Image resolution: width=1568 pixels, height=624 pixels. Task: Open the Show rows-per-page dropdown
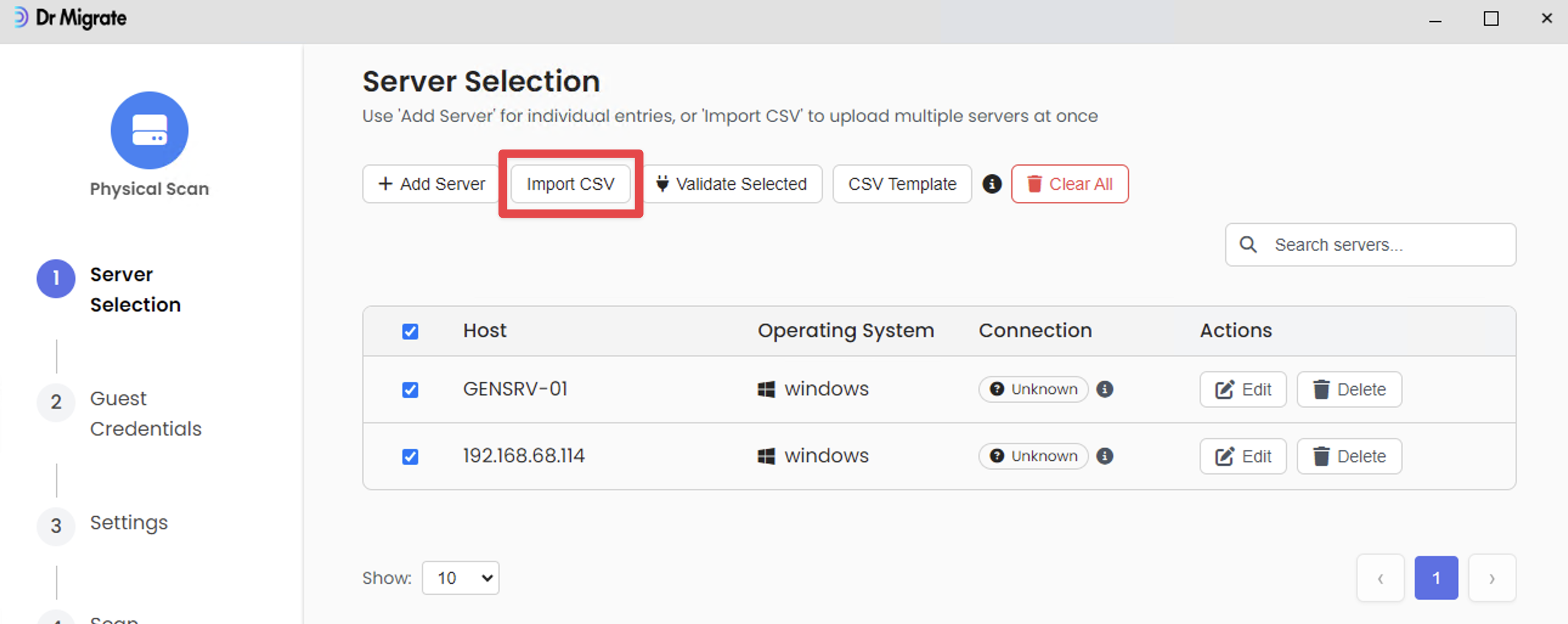point(460,578)
